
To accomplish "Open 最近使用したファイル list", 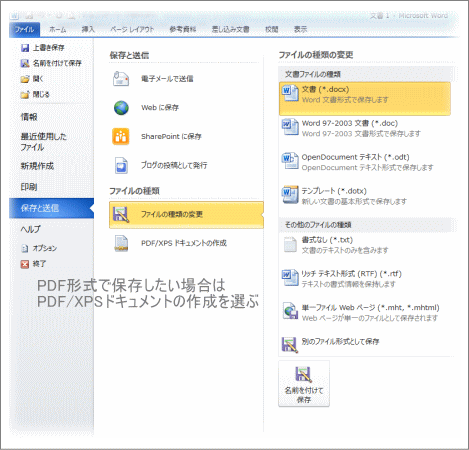I will point(44,142).
